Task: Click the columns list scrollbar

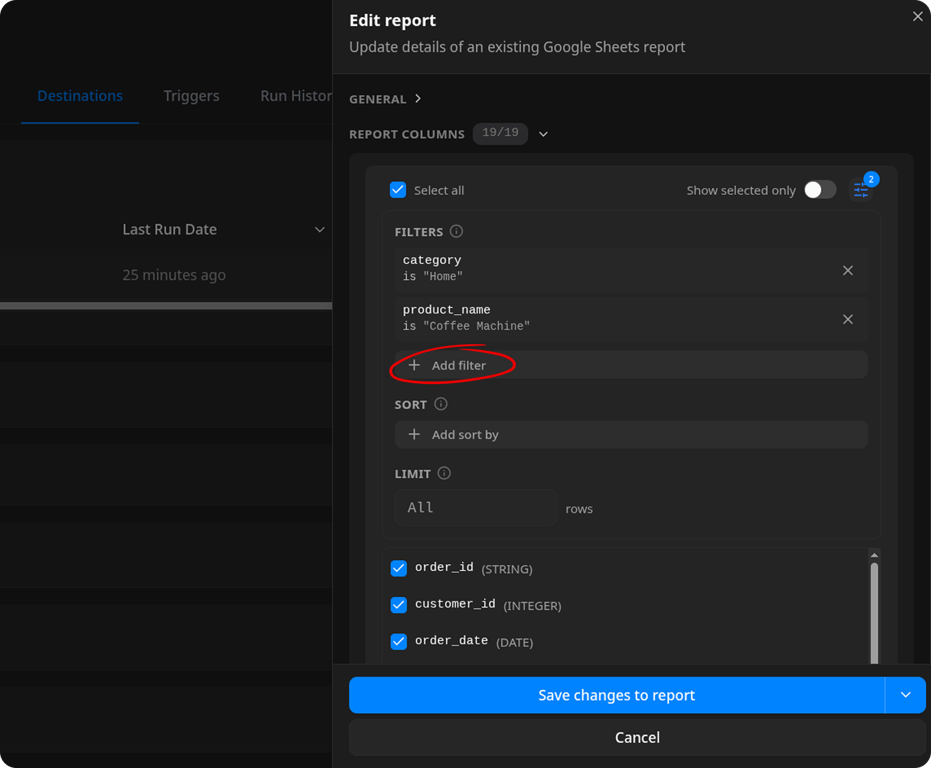Action: (x=874, y=612)
